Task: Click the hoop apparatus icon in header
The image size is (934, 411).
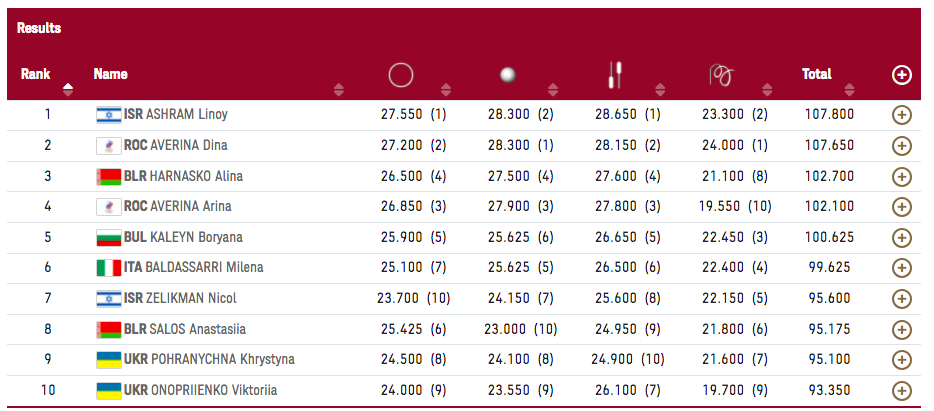Action: (400, 75)
